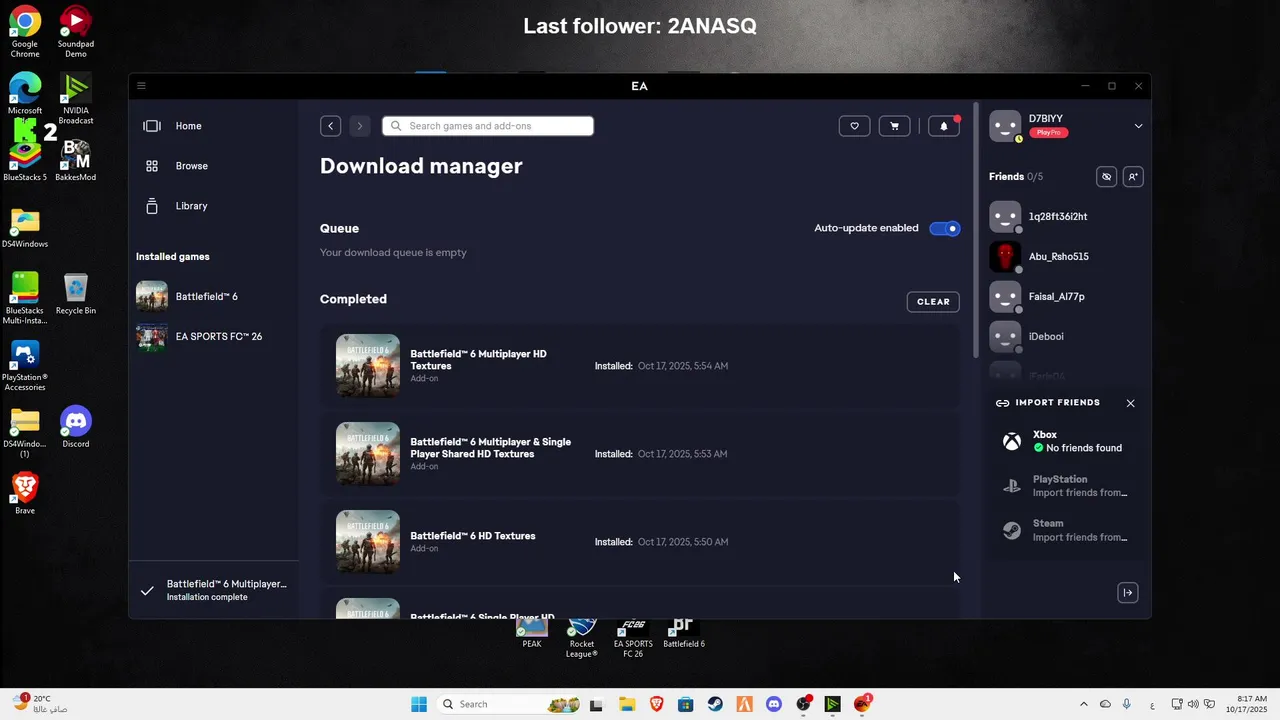Click Battlefield 6 Multiplayer HD Textures thumbnail

[x=368, y=366]
